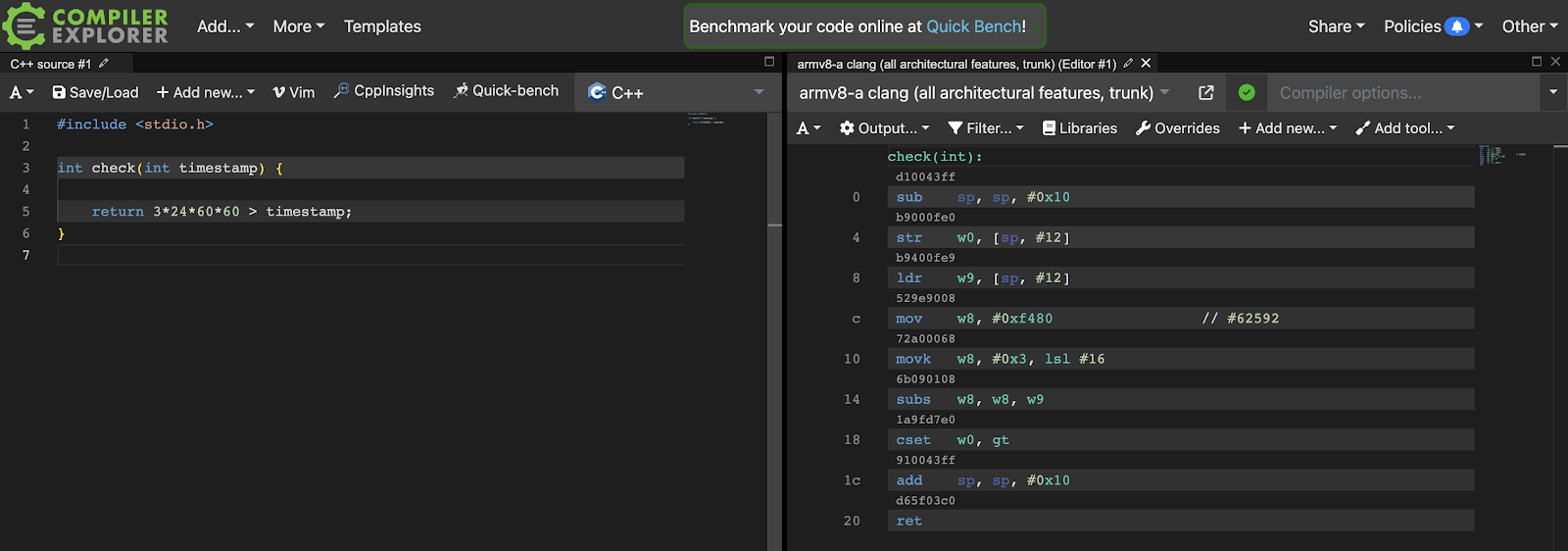Click the Compiler Explorer logo
Viewport: 1568px width, 551px height.
click(x=86, y=26)
